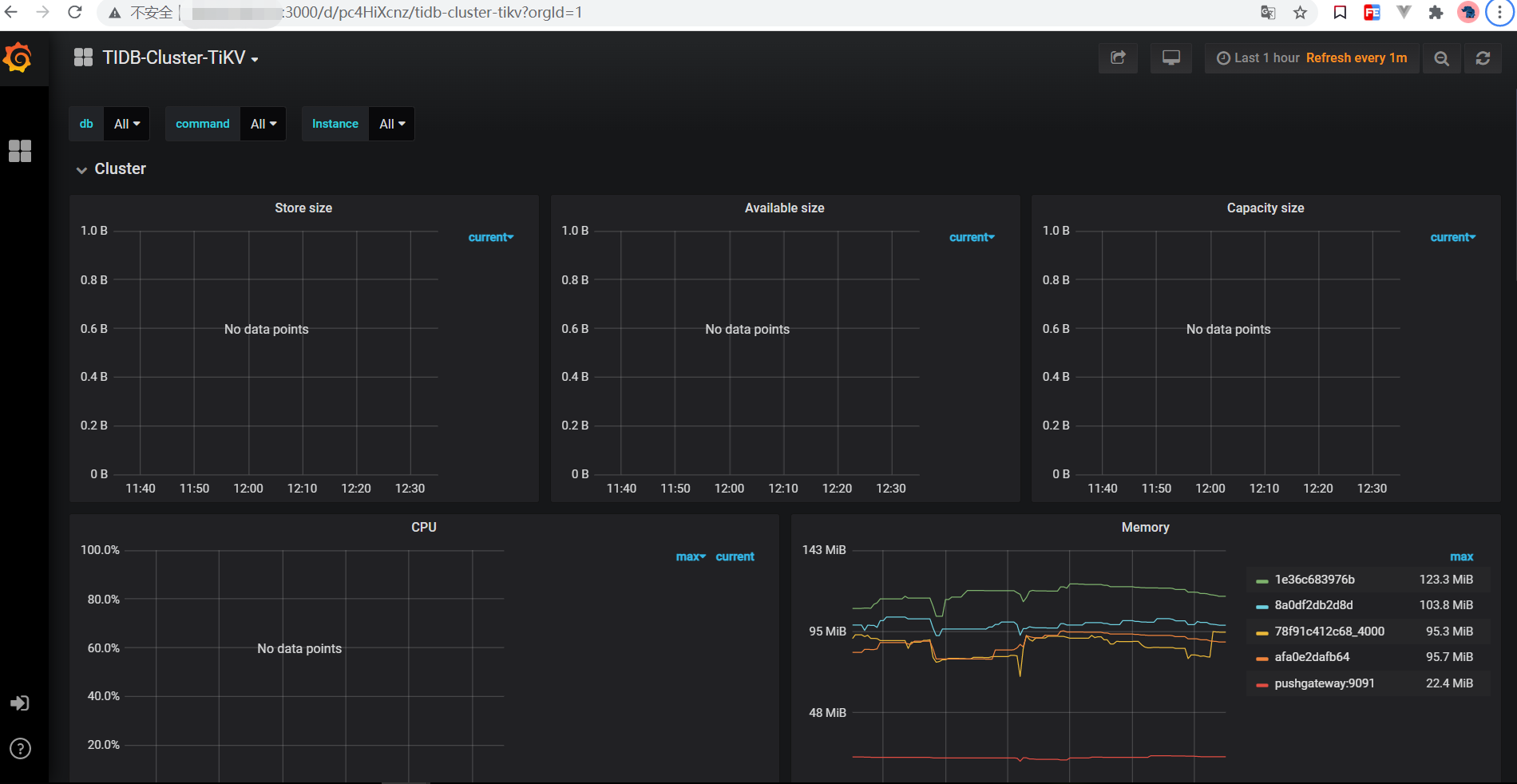This screenshot has height=784, width=1517.
Task: Refresh the dashboard with refresh icon
Action: pos(1483,58)
